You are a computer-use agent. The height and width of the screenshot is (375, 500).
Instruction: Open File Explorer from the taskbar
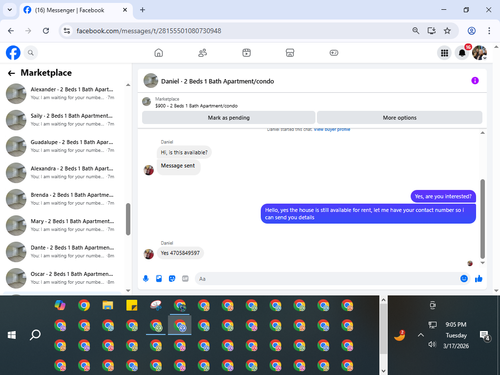tap(108, 305)
